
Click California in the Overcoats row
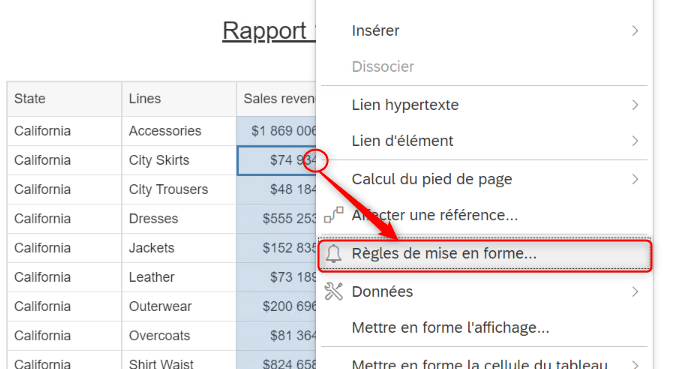(64, 335)
